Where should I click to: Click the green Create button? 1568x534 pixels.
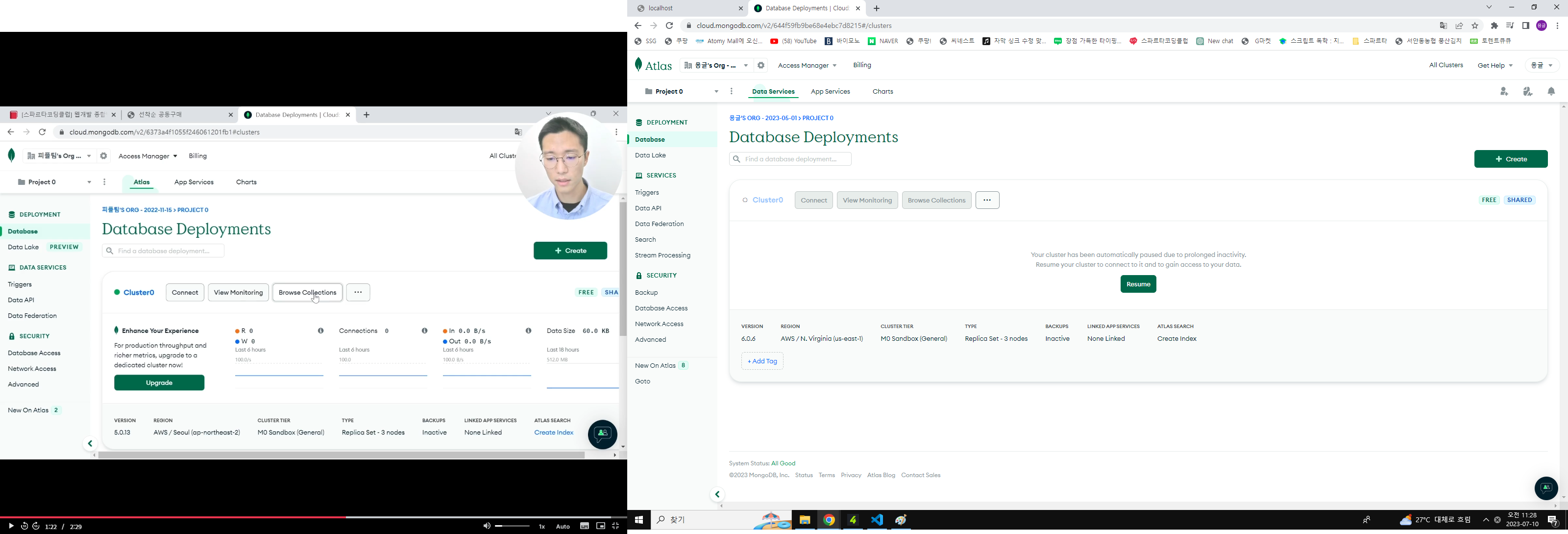click(x=1511, y=159)
